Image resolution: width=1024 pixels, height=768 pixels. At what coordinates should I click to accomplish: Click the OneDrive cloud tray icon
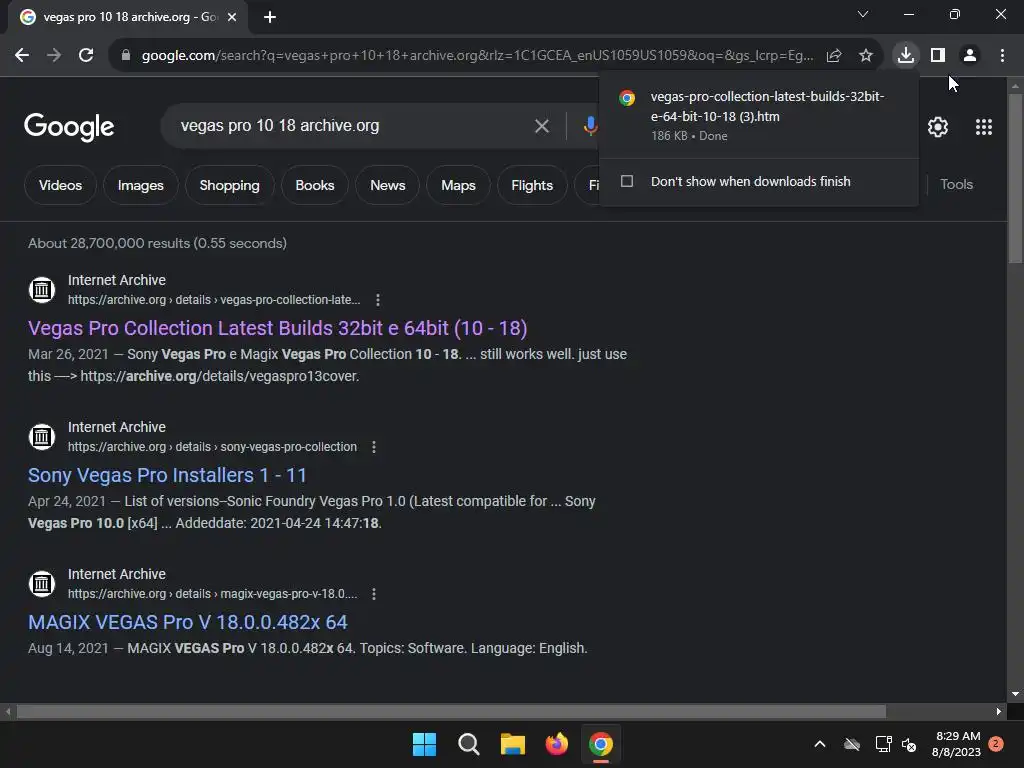pos(852,744)
